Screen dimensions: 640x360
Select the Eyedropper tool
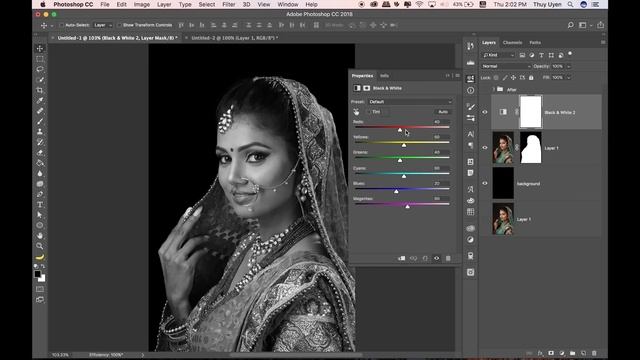40,100
